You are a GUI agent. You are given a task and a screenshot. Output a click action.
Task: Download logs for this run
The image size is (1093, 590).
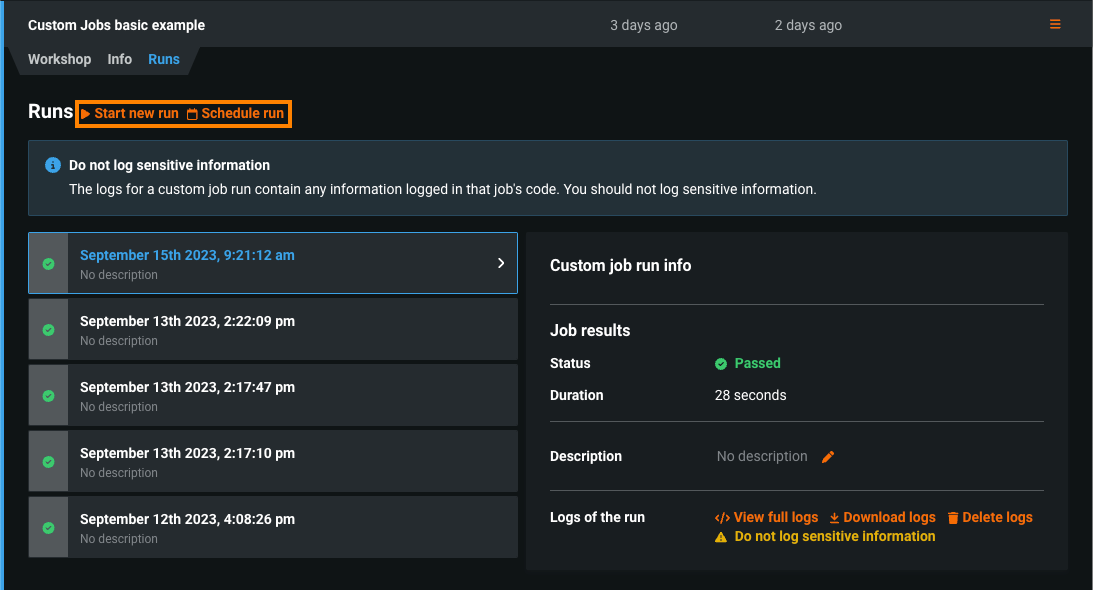pos(883,518)
